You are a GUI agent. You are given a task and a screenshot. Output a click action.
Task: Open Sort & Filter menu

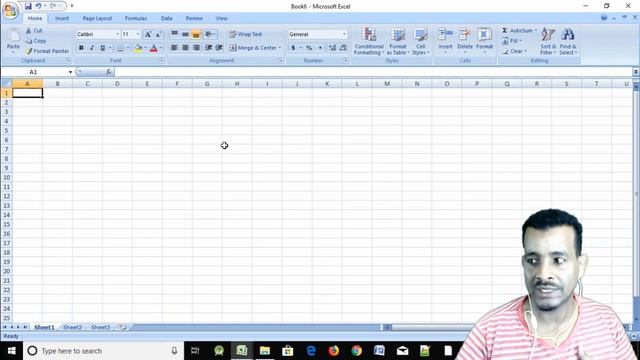pyautogui.click(x=548, y=41)
